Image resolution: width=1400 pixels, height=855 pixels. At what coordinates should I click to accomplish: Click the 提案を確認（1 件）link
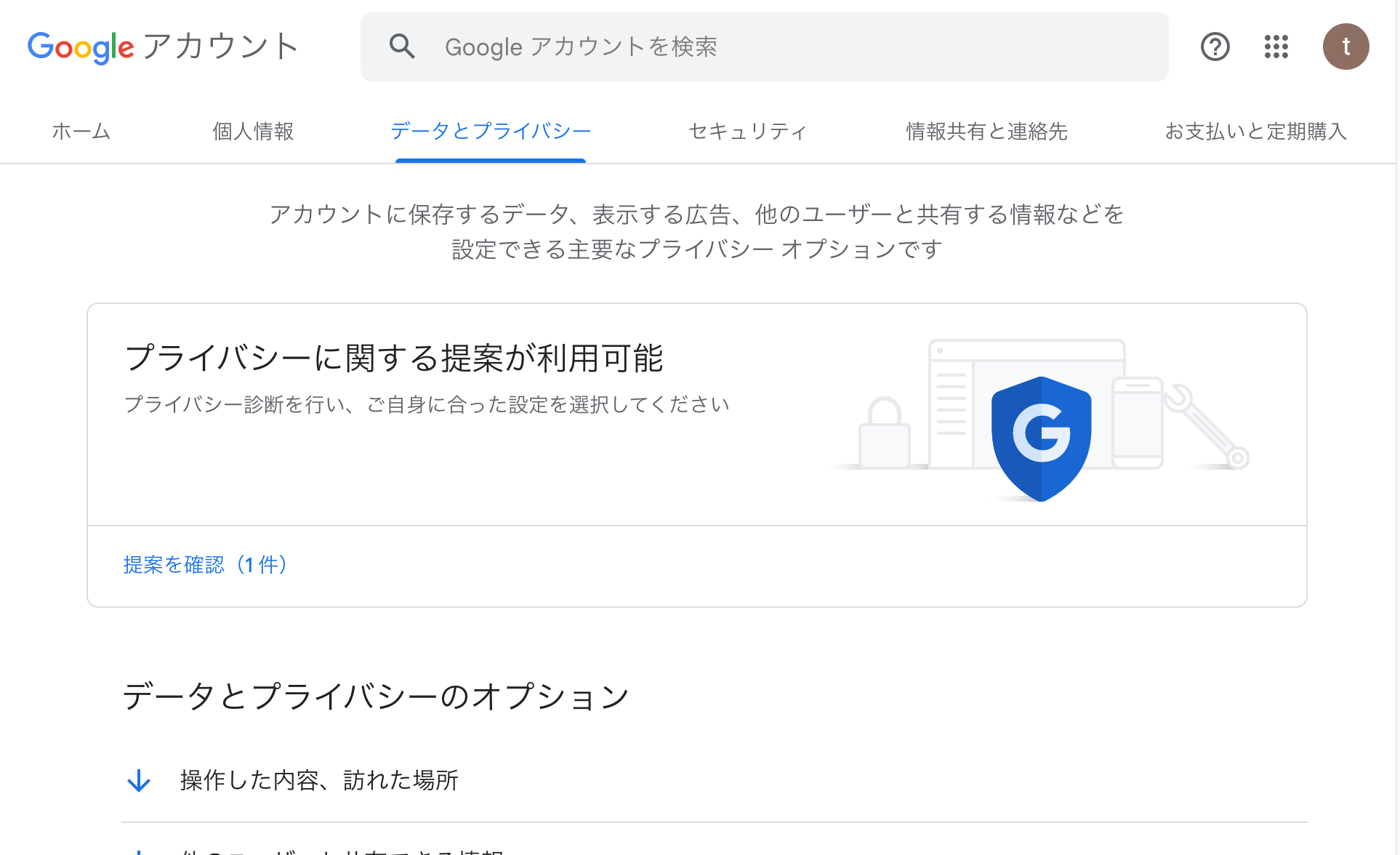click(206, 565)
